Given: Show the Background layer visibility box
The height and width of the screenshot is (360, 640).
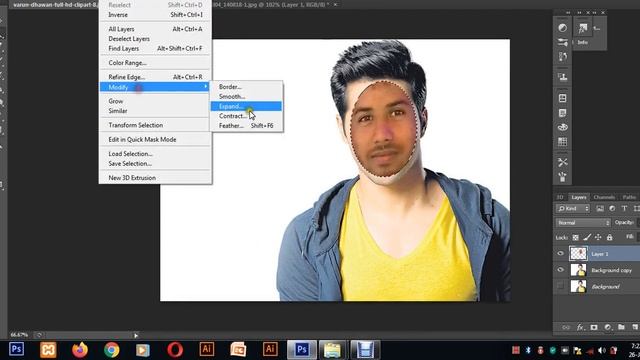Looking at the screenshot, I should point(560,286).
